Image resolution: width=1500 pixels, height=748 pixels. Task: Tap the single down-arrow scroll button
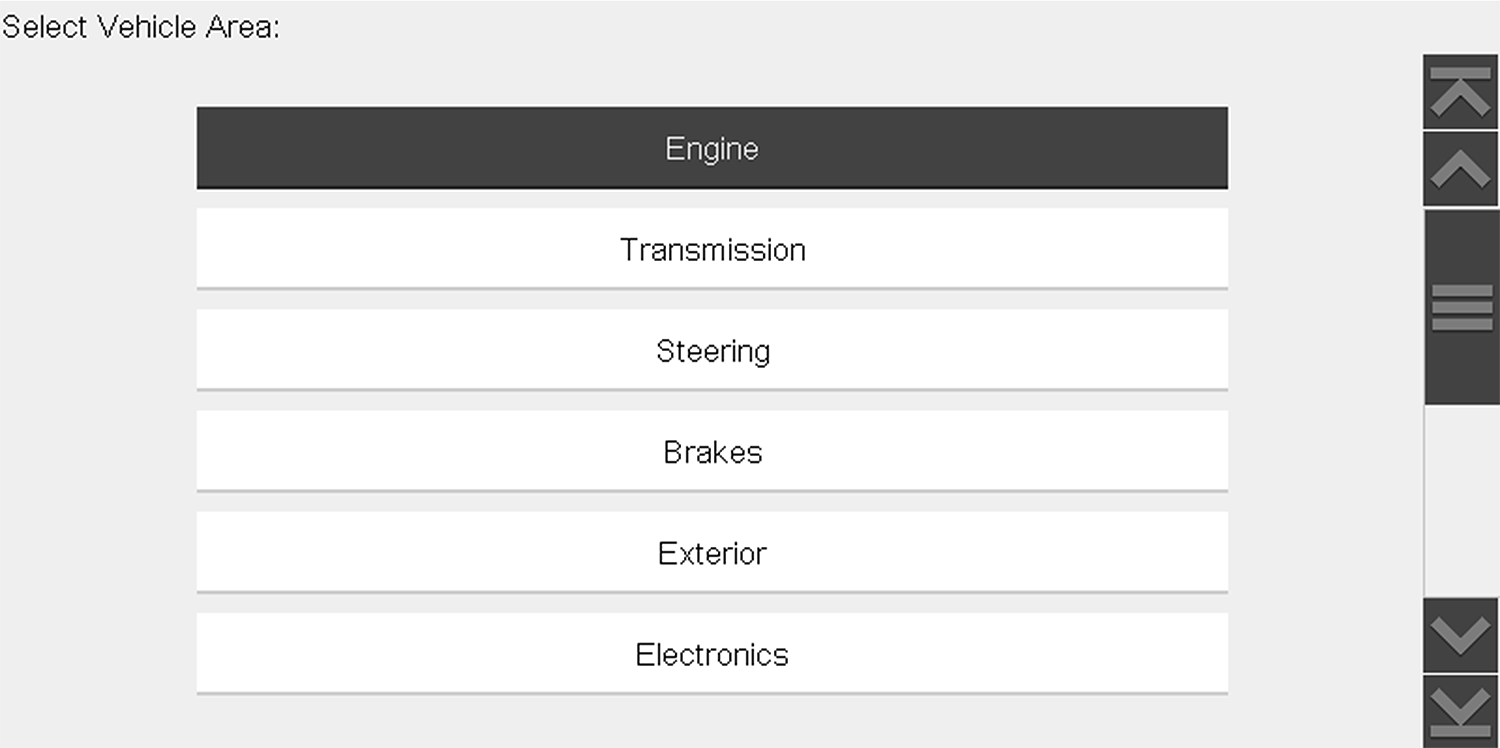[1461, 636]
